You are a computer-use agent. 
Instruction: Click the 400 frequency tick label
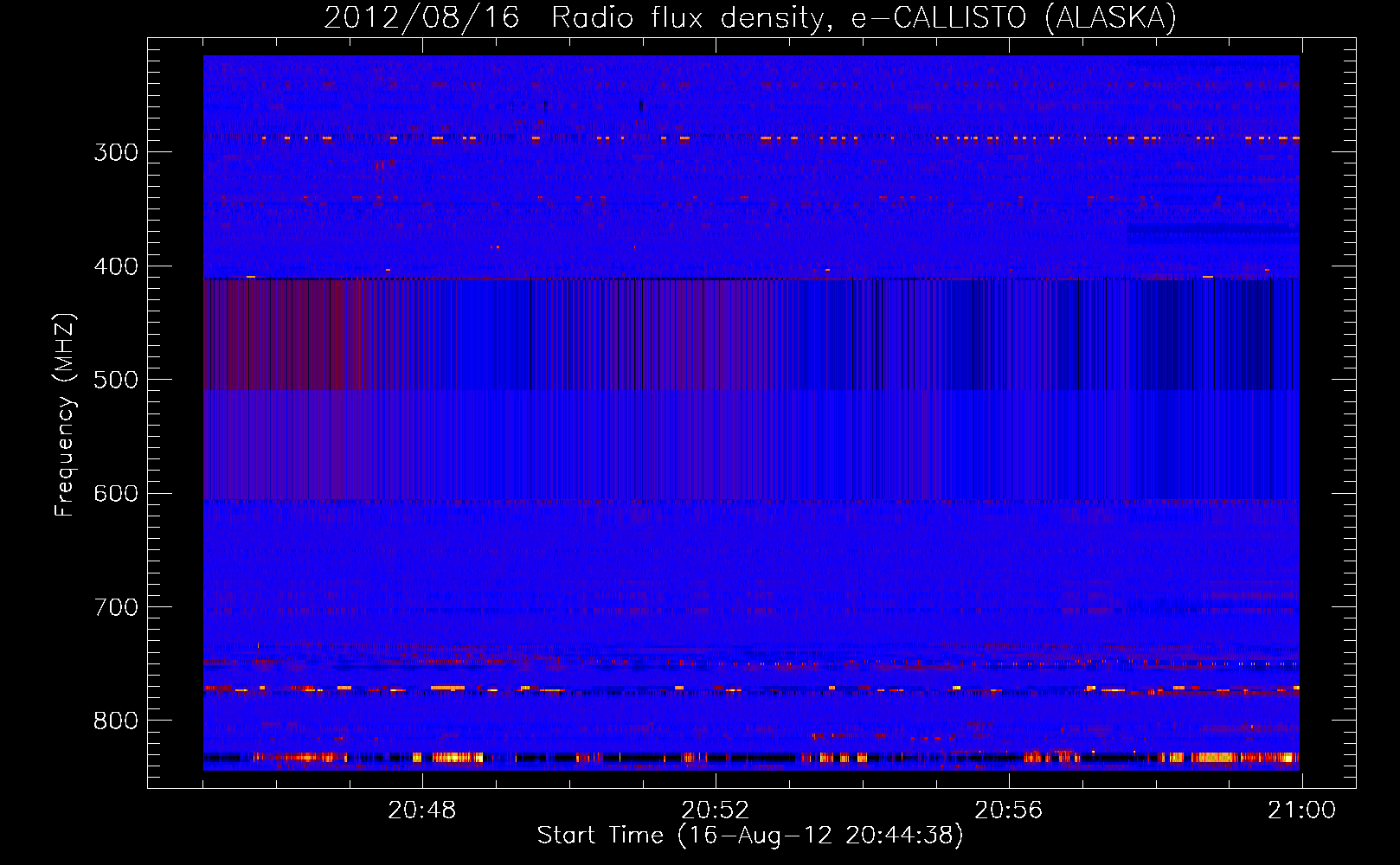pyautogui.click(x=116, y=266)
